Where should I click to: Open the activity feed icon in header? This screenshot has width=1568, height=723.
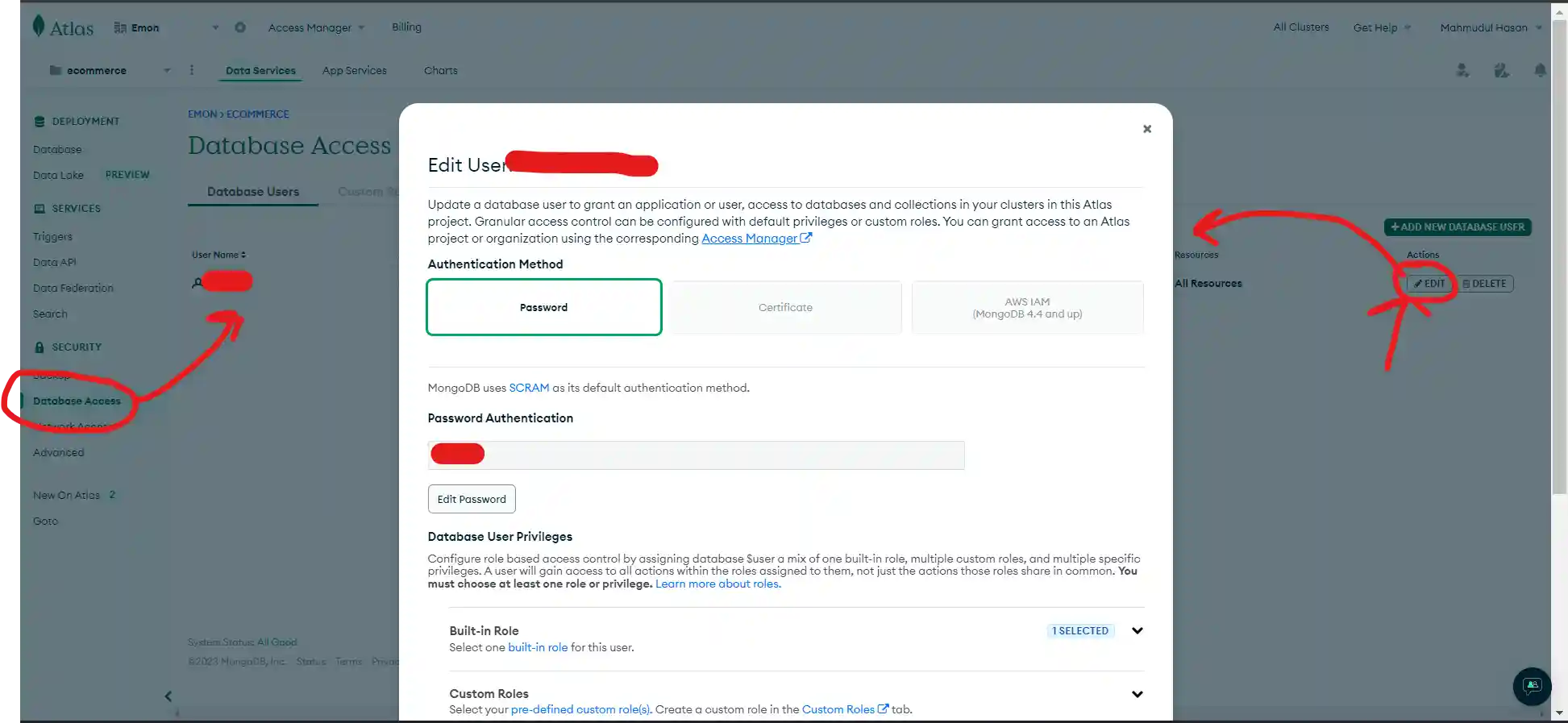[x=1501, y=71]
